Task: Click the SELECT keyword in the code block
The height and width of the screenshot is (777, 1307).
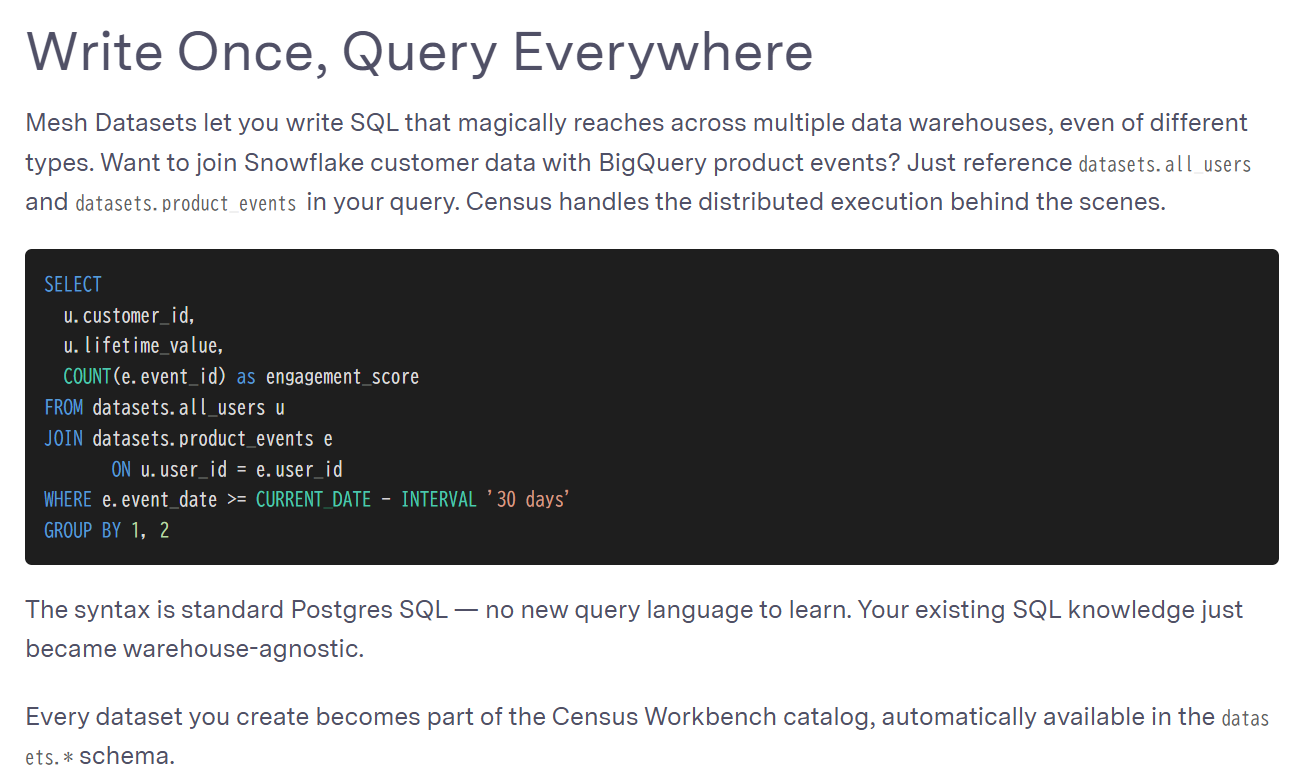Action: 73,285
